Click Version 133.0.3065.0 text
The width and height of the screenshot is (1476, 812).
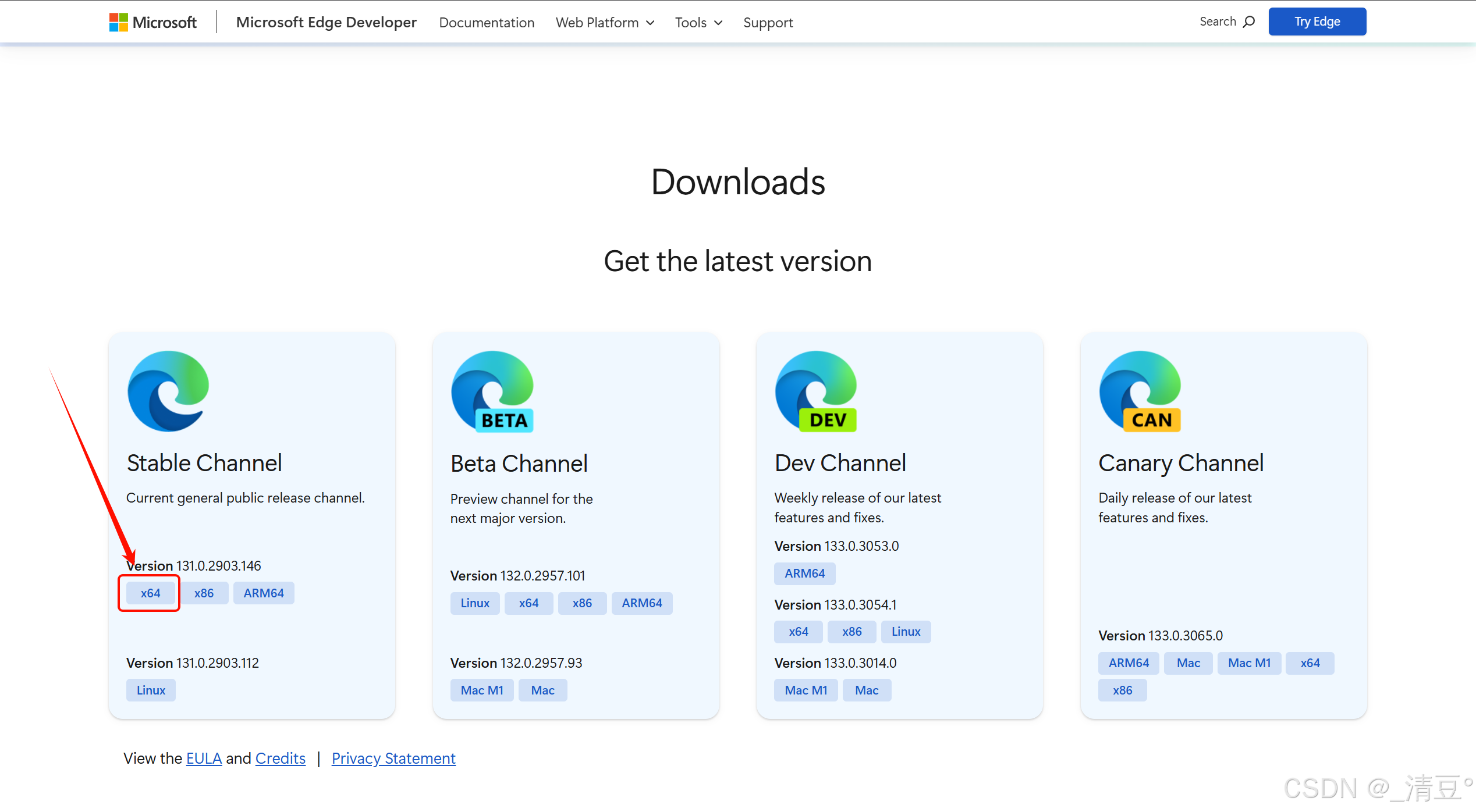[x=1161, y=636]
